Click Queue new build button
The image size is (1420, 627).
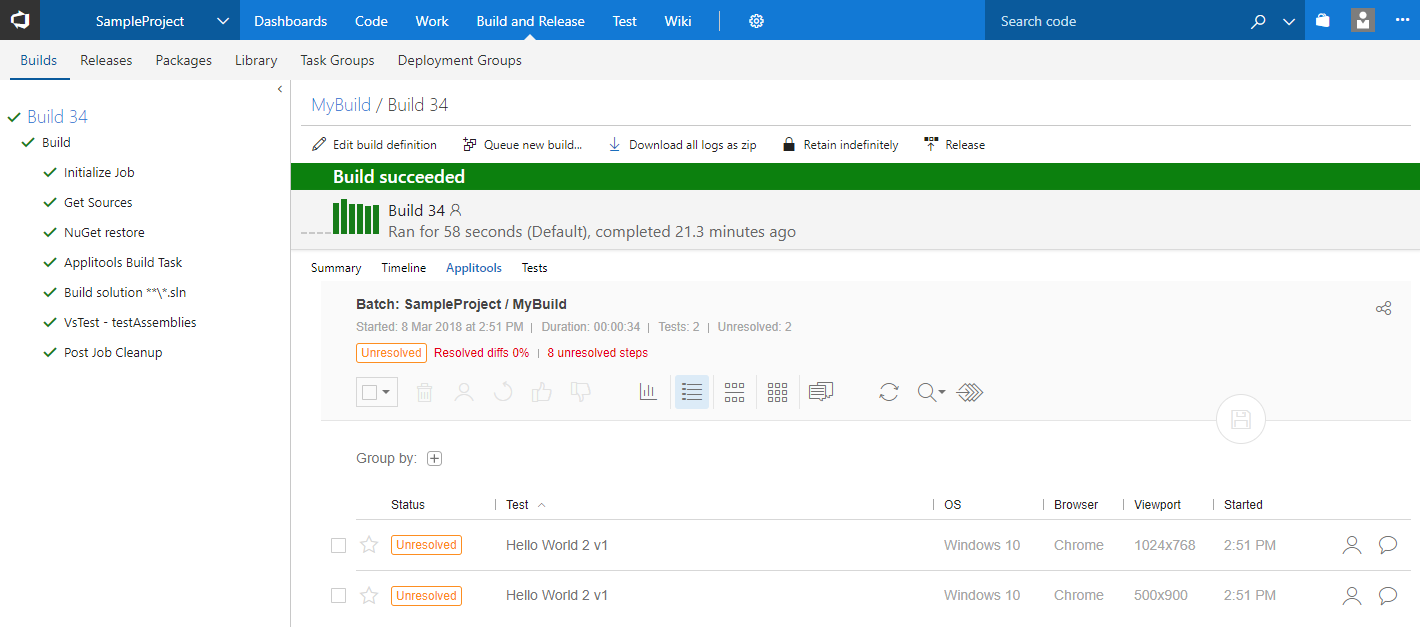click(522, 145)
